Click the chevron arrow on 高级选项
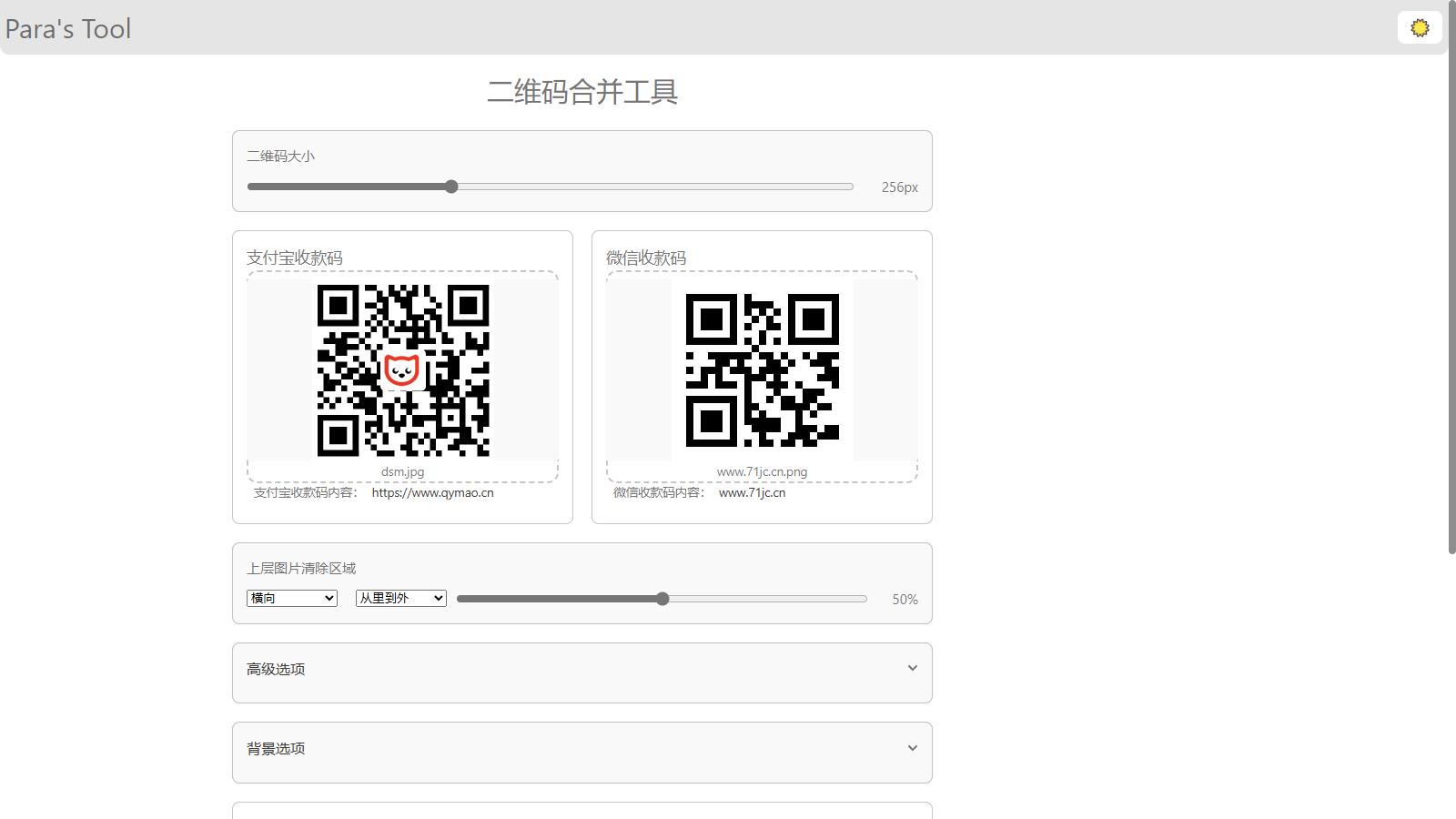This screenshot has height=819, width=1456. [x=912, y=668]
